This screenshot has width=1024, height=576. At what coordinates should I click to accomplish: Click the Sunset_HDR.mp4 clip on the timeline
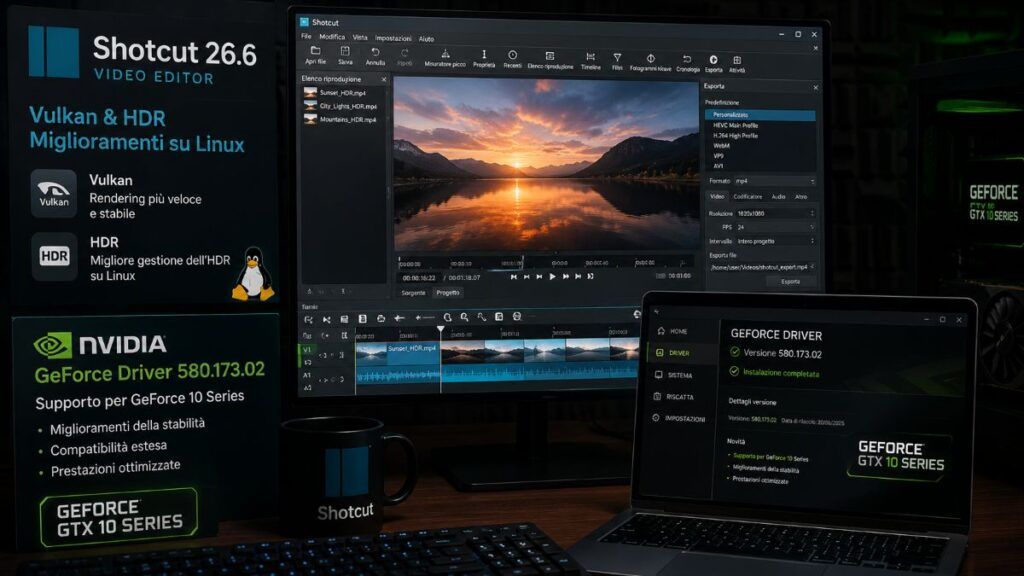click(x=398, y=355)
